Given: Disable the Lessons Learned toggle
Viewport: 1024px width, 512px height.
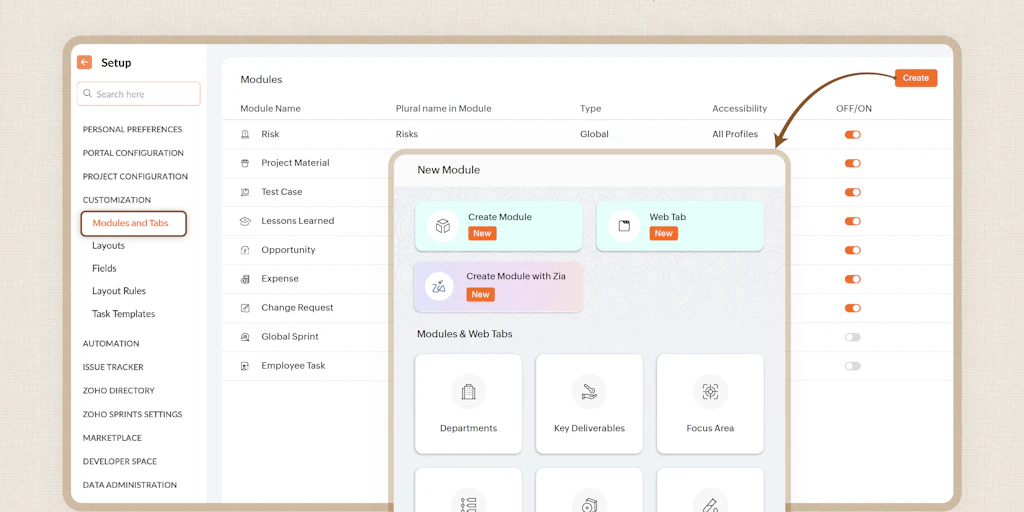Looking at the screenshot, I should [852, 221].
